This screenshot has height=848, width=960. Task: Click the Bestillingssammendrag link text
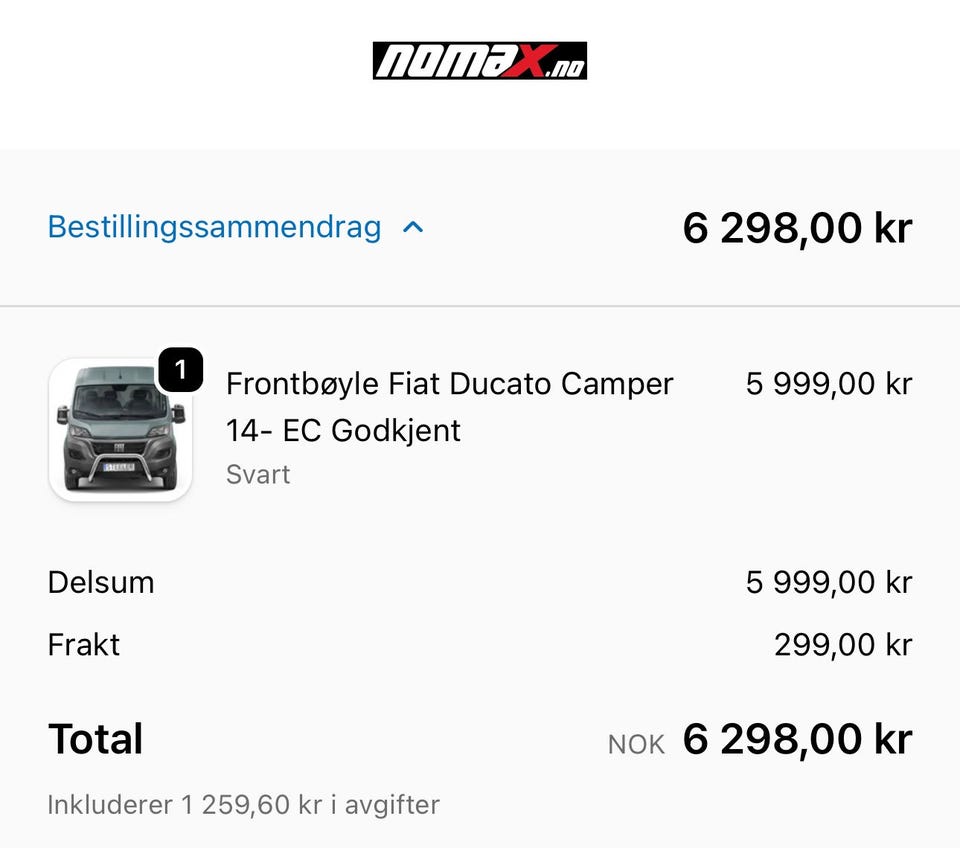coord(214,228)
